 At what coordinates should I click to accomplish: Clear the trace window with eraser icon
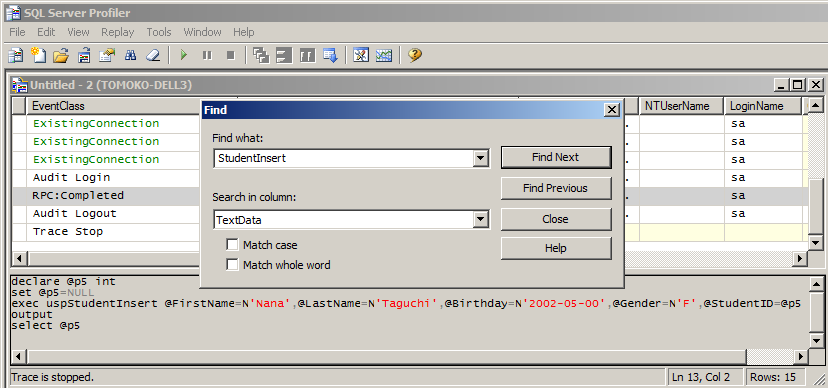tap(153, 55)
